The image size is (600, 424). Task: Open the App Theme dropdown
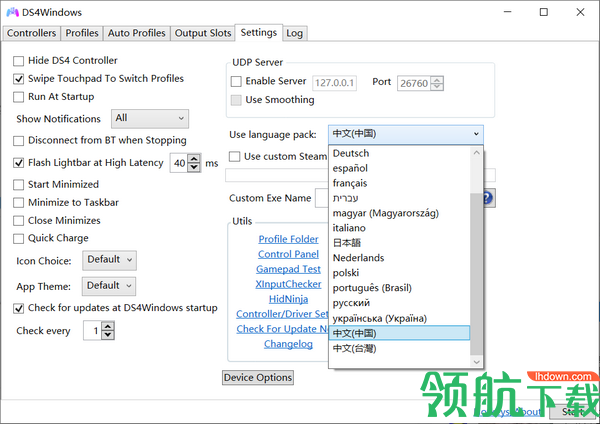[109, 286]
